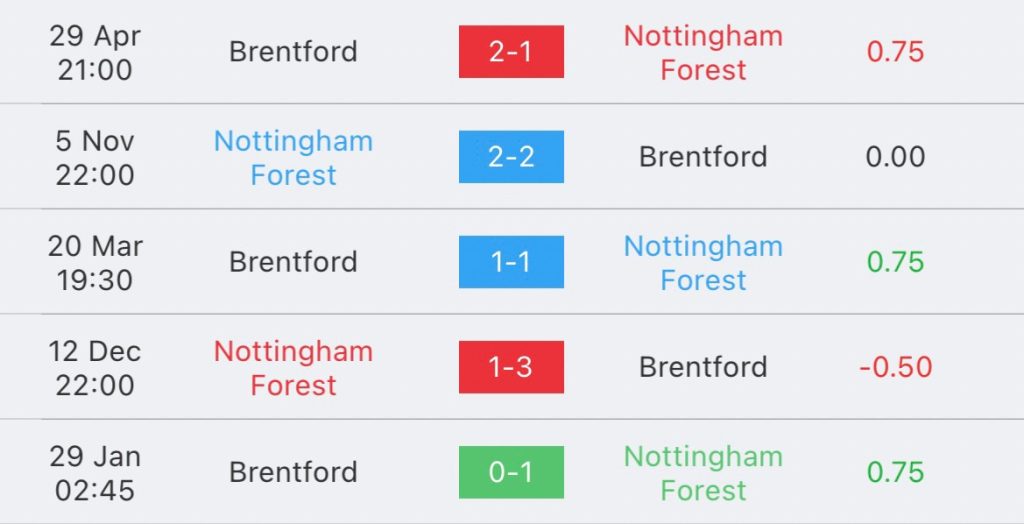The image size is (1024, 524).
Task: Open the blue 2-2 score badge
Action: click(511, 157)
